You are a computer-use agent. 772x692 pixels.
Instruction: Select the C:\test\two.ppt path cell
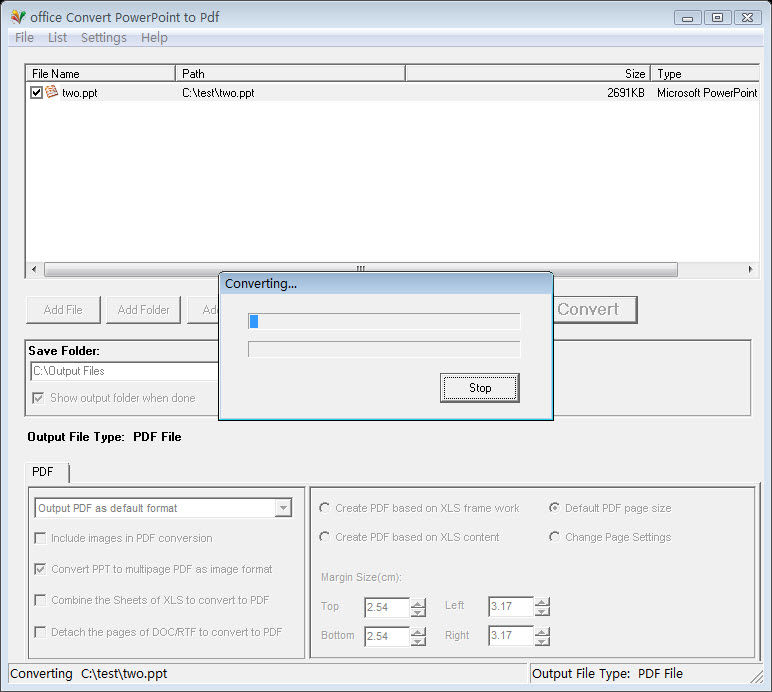(x=218, y=93)
